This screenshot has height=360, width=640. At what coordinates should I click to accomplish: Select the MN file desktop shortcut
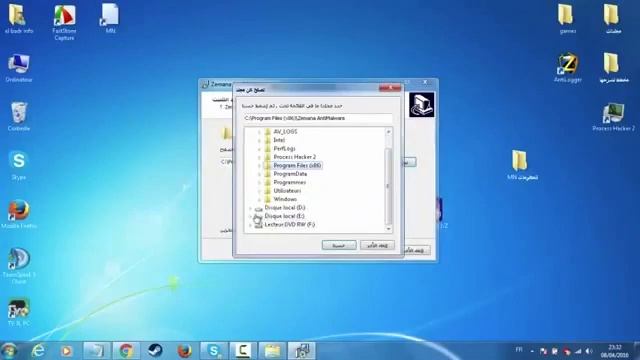click(110, 19)
